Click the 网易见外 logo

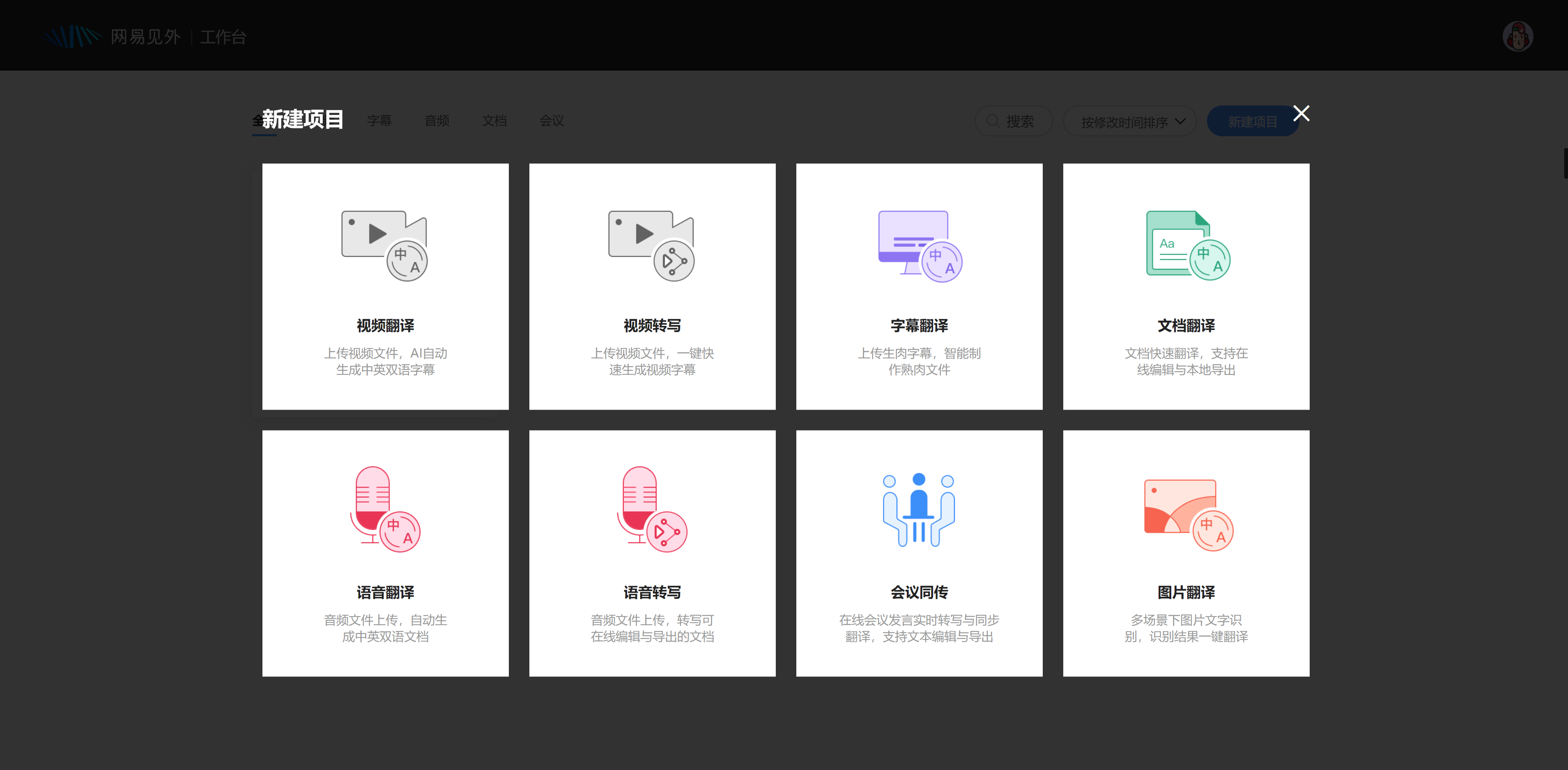[113, 37]
